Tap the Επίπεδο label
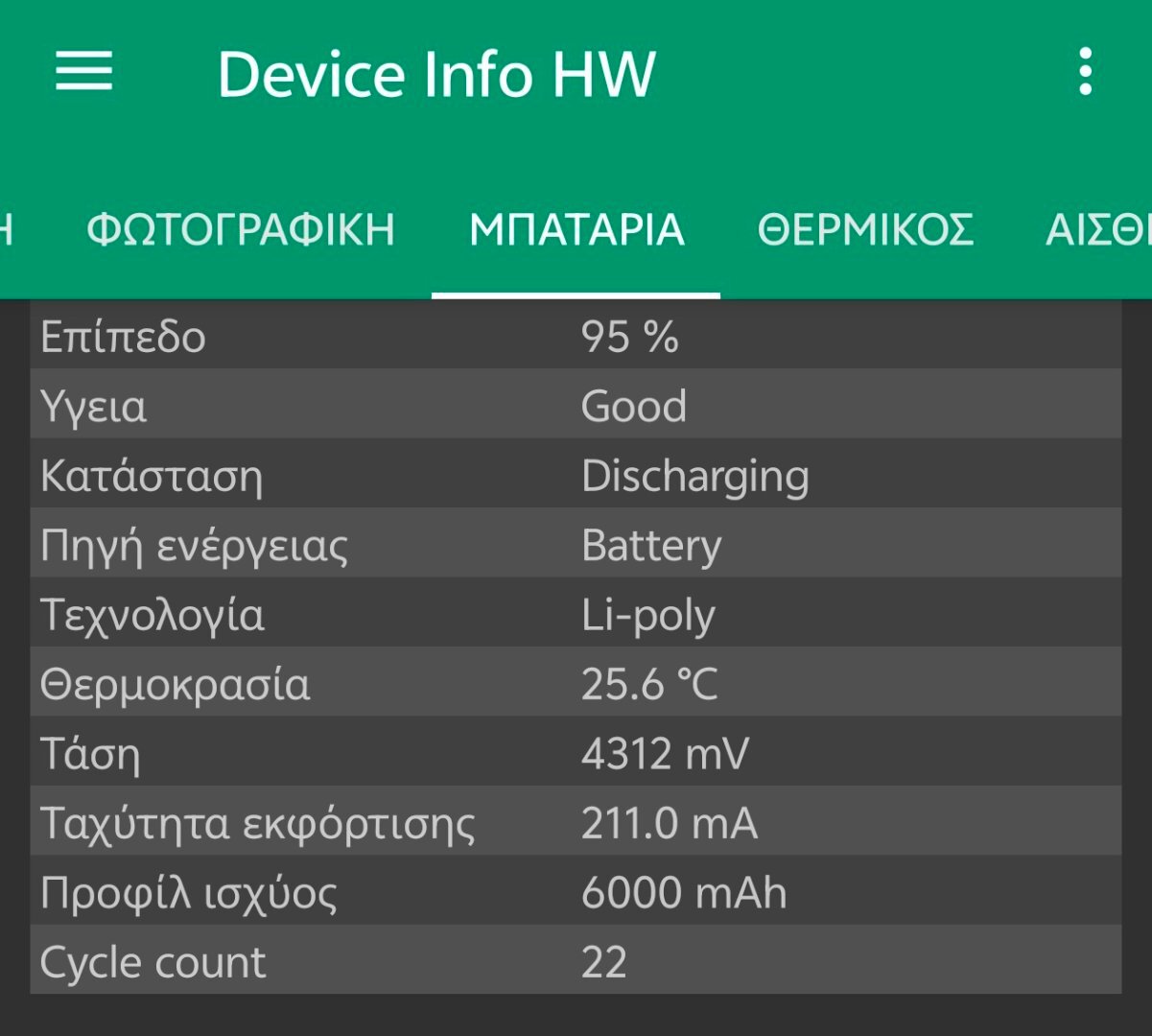This screenshot has height=1036, width=1152. [123, 337]
